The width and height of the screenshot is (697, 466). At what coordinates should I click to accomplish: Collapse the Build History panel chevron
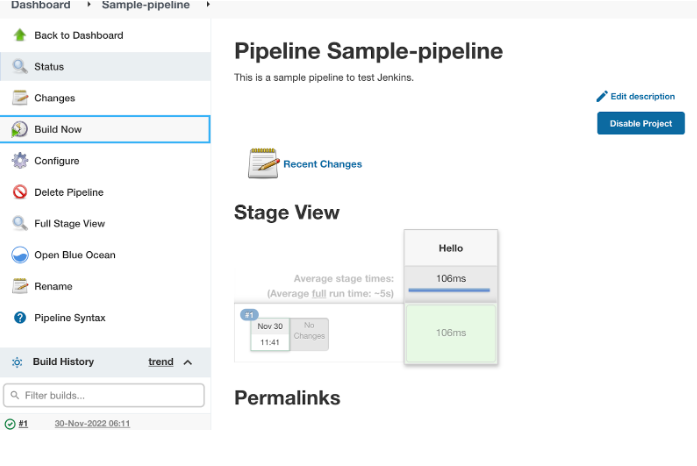(x=188, y=362)
